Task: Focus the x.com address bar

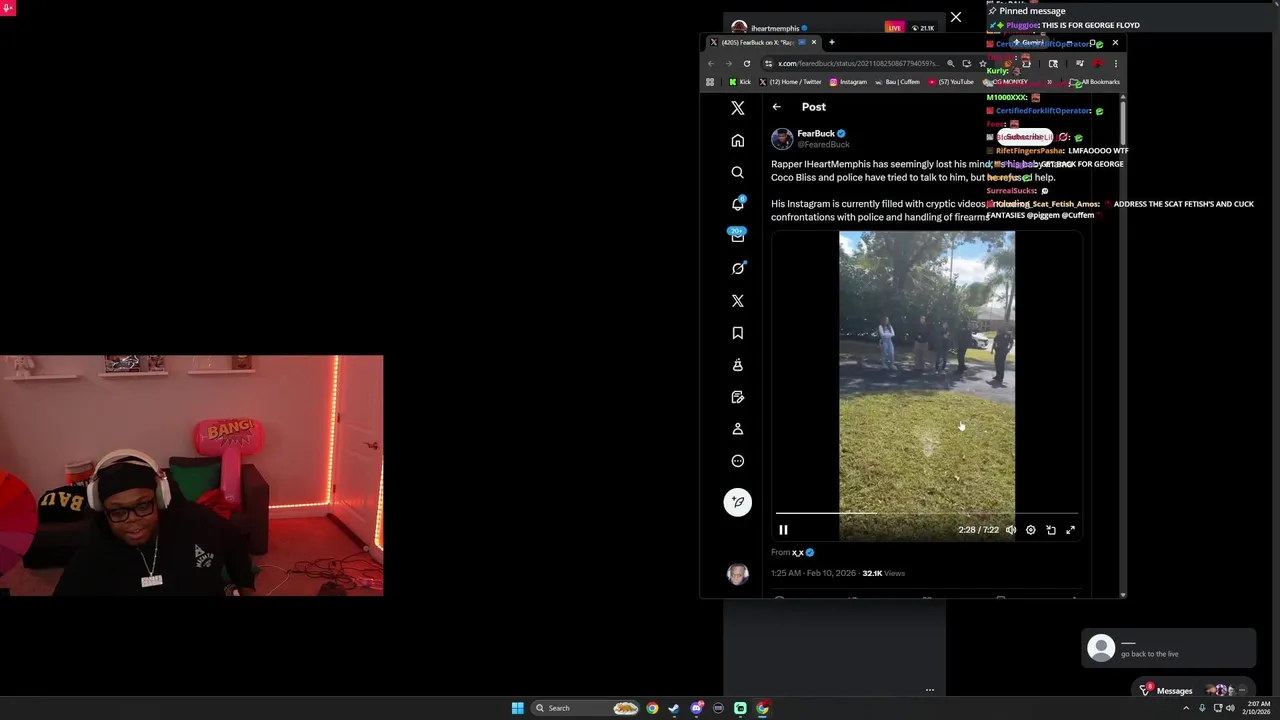Action: 858,63
